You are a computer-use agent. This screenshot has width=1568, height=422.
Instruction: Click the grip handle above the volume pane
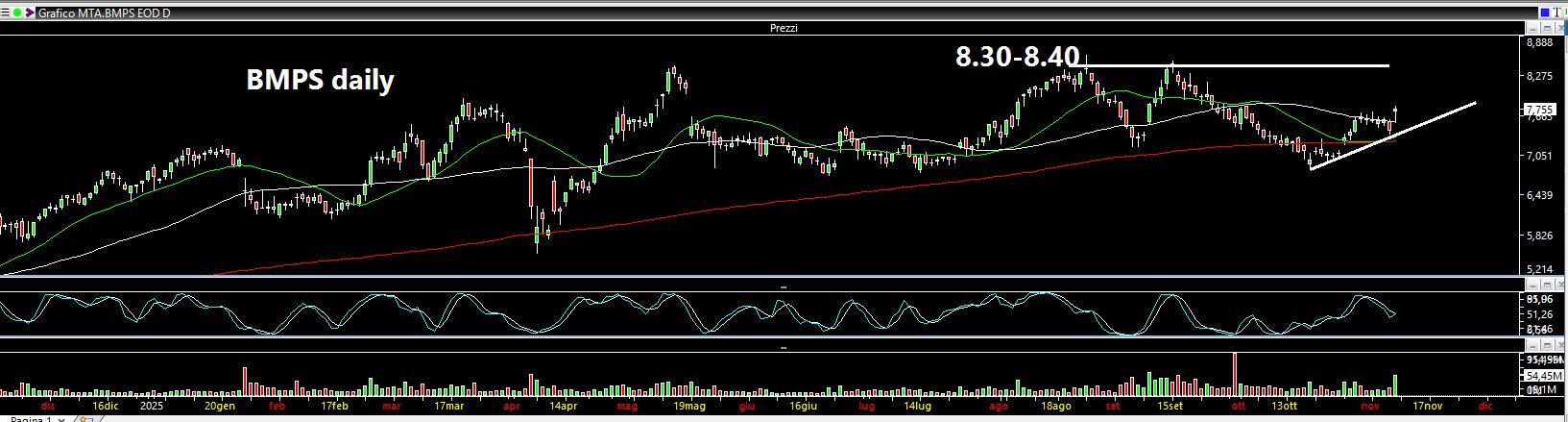pyautogui.click(x=784, y=347)
